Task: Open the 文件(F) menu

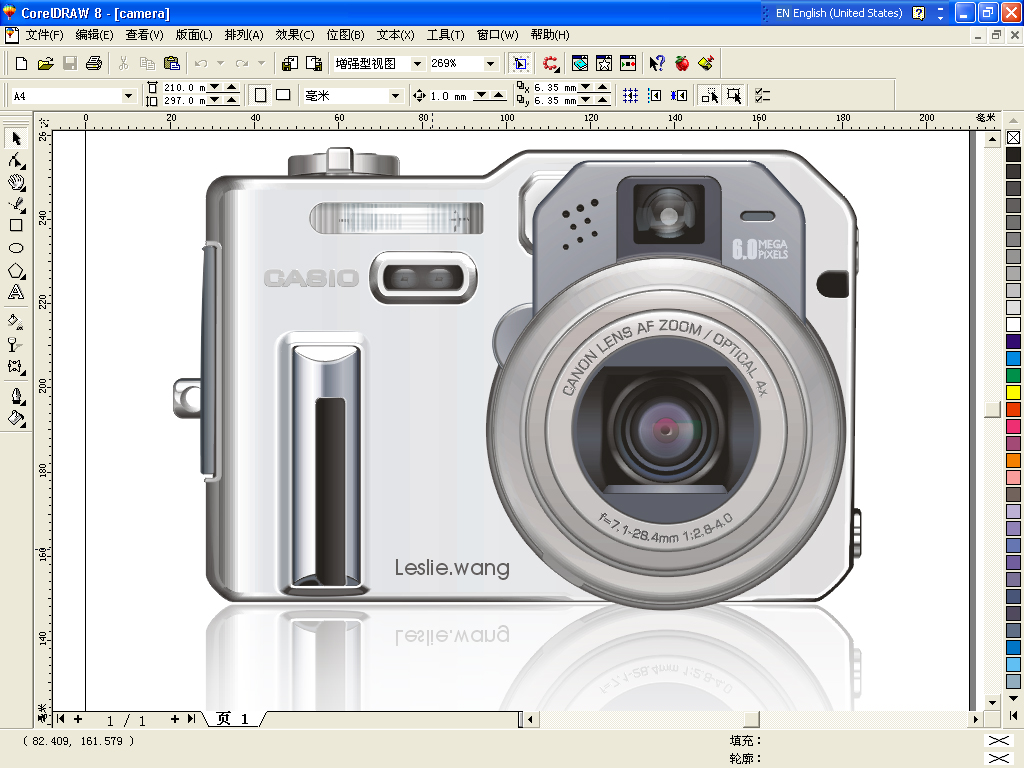Action: [44, 35]
